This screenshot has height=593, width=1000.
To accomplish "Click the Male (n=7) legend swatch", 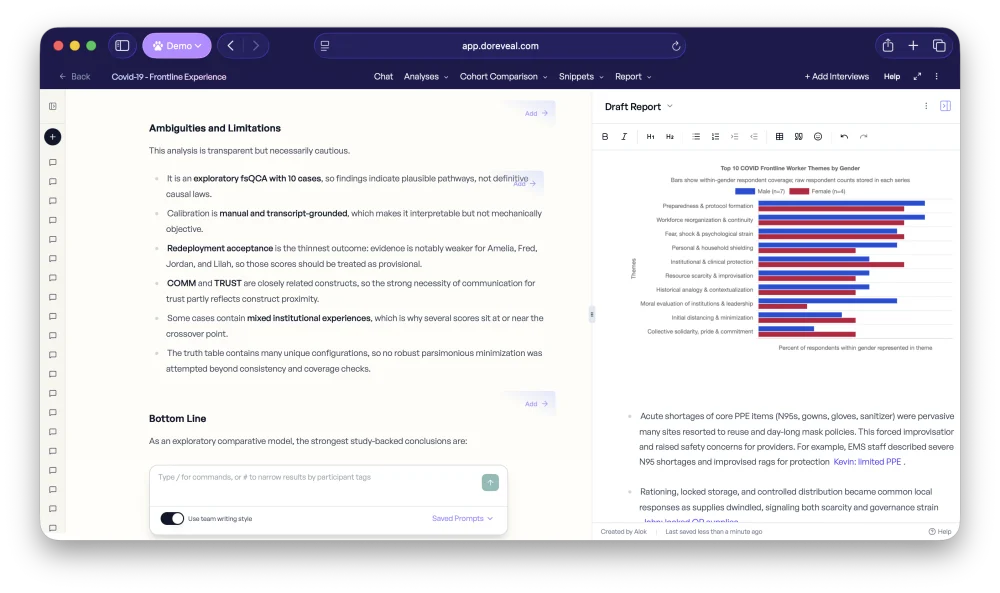I will click(x=744, y=191).
